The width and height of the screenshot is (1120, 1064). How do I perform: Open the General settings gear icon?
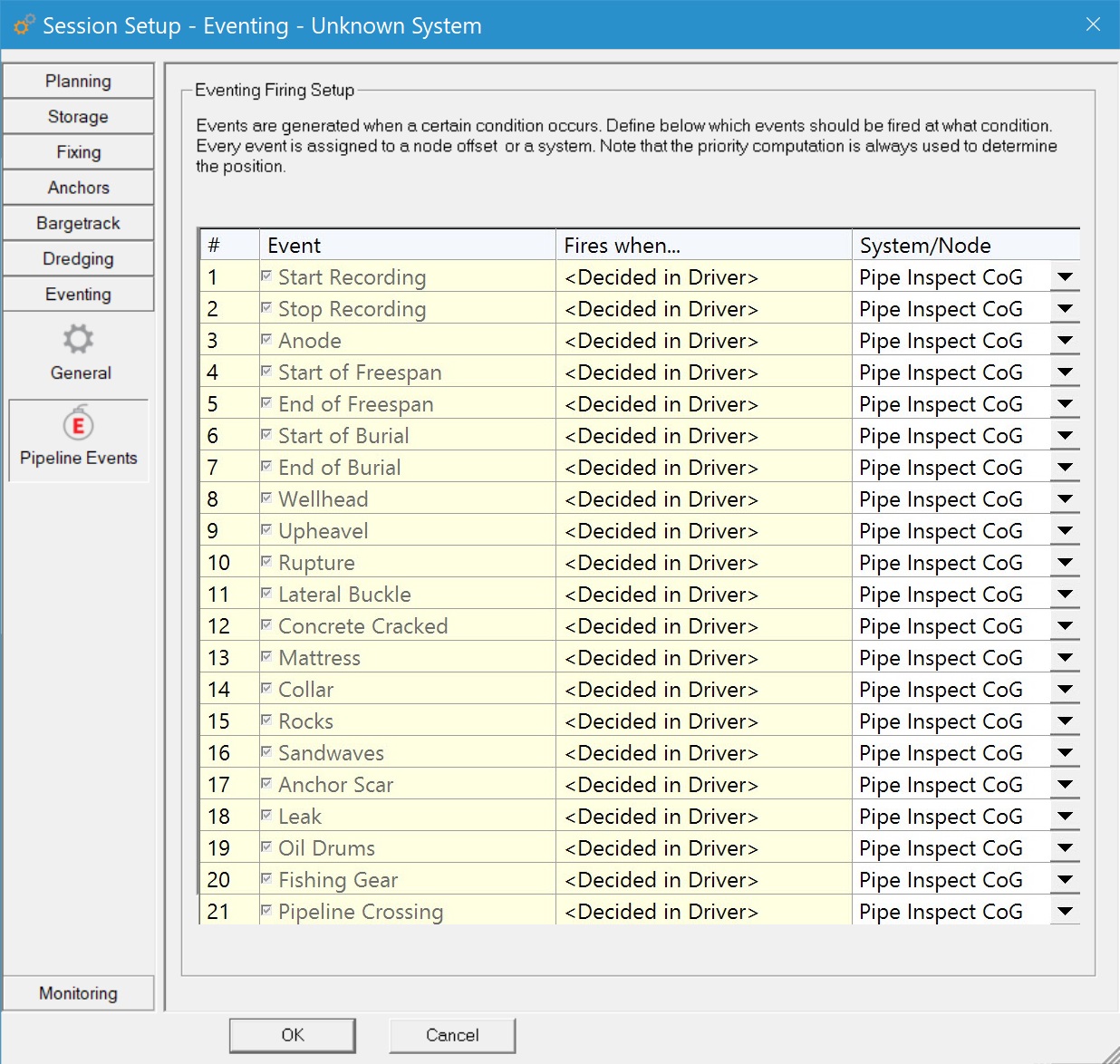click(78, 340)
